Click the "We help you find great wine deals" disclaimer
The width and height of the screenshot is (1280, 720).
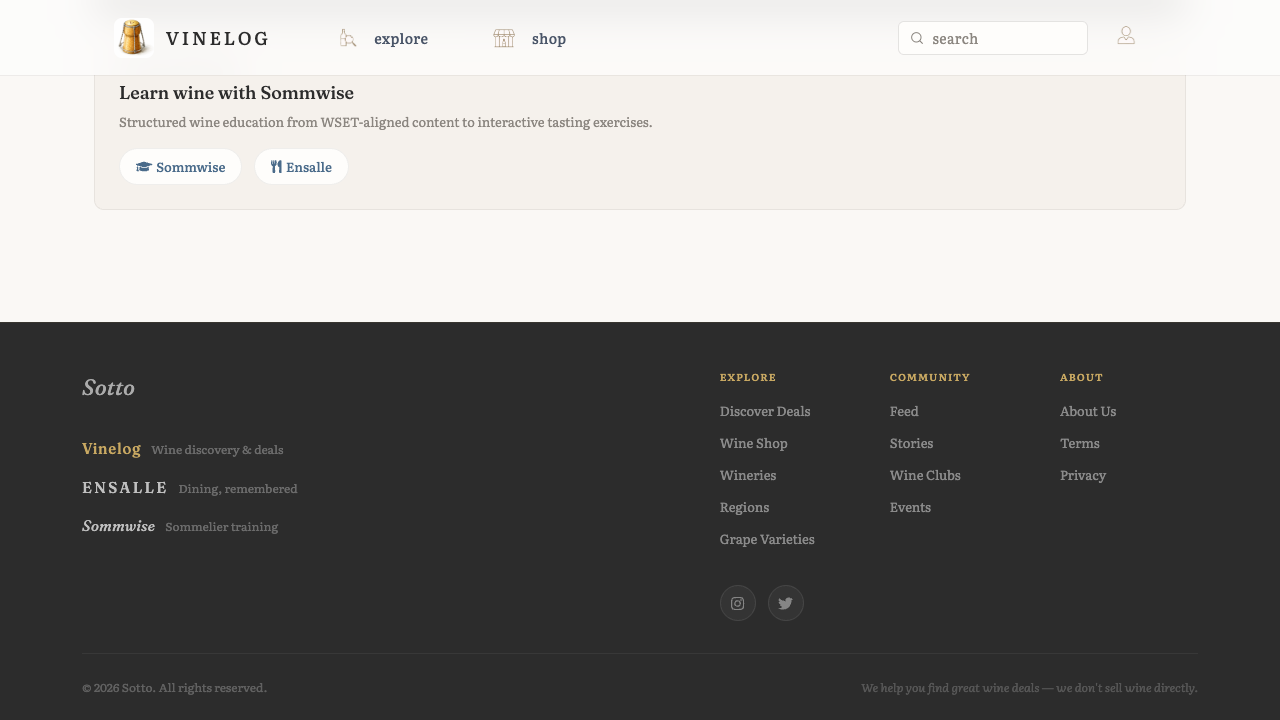[x=1029, y=688]
